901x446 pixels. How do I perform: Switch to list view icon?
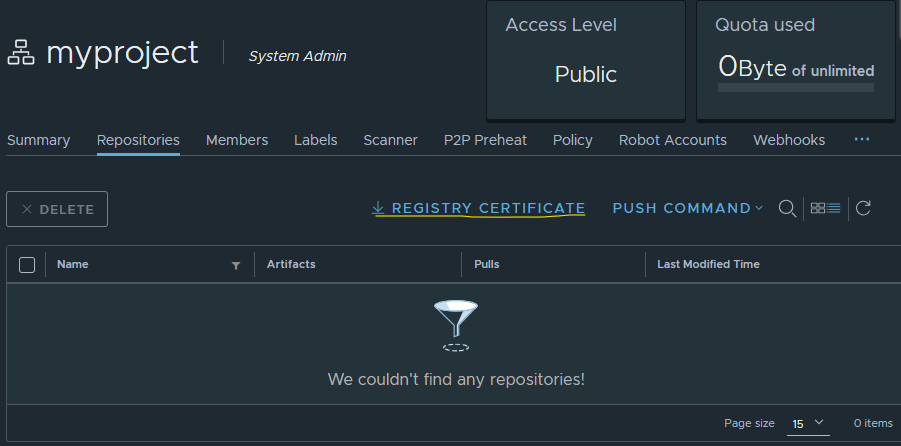[833, 208]
